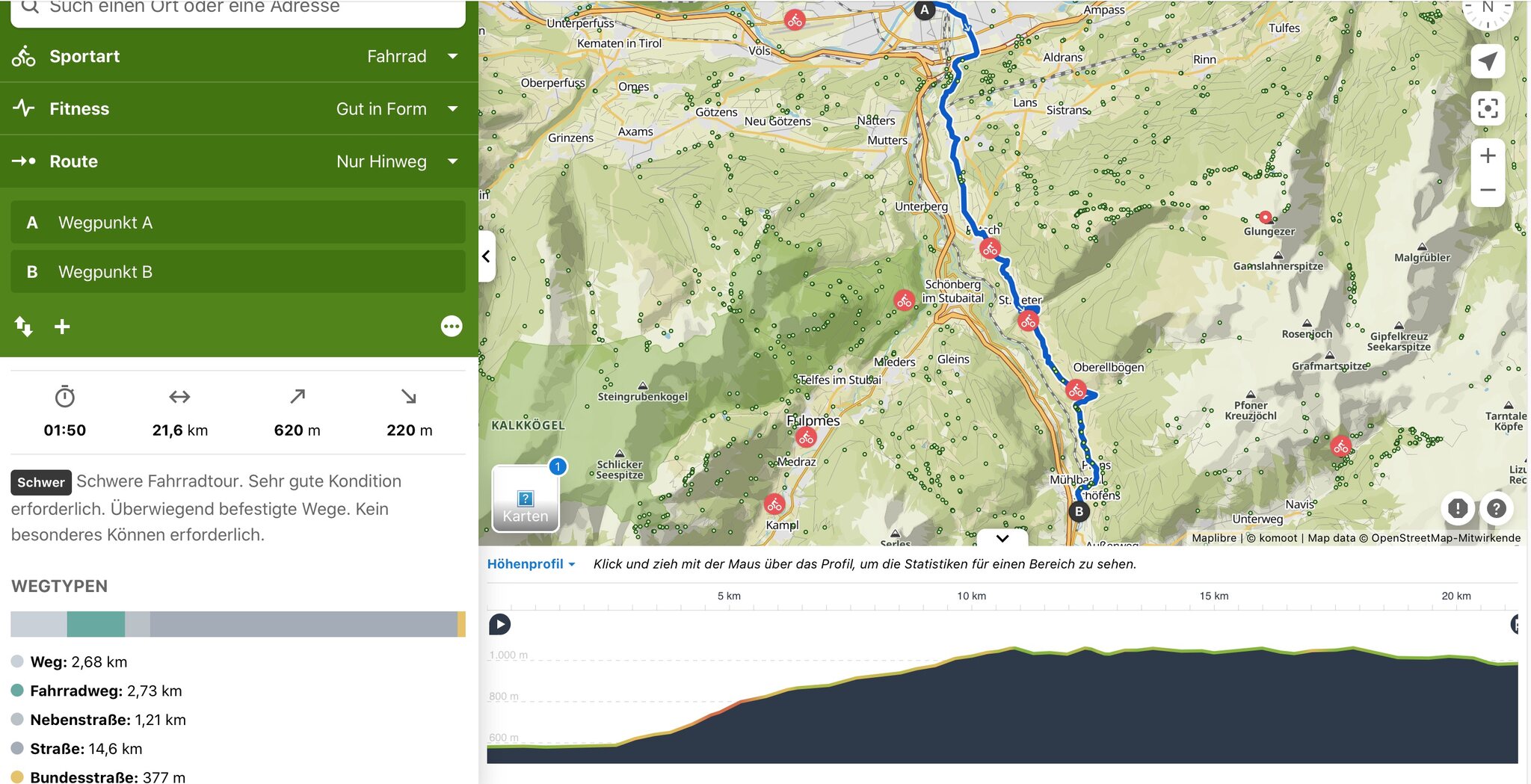This screenshot has height=784, width=1531.
Task: Open the Höhenprofil dropdown selector
Action: pyautogui.click(x=531, y=564)
